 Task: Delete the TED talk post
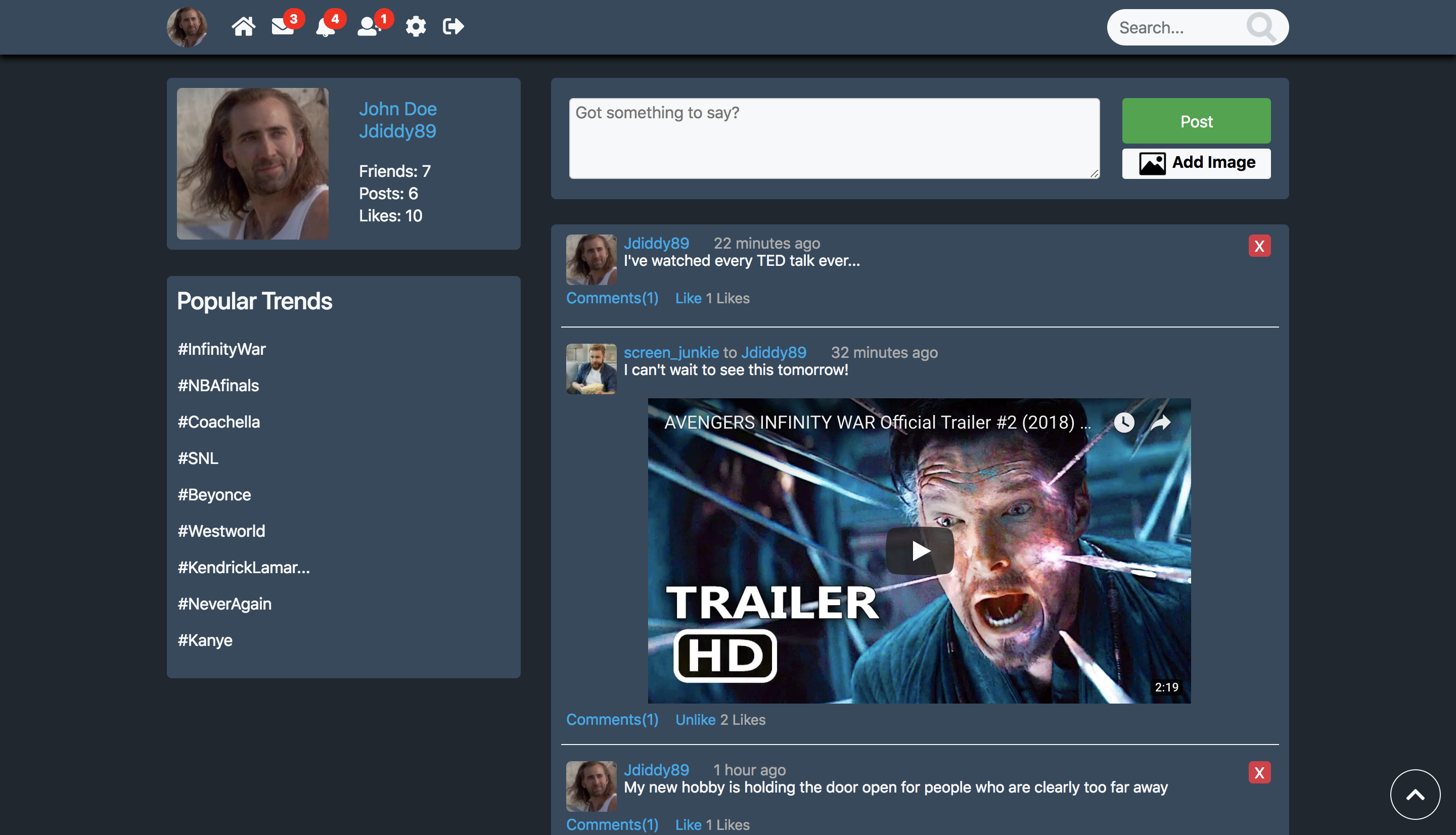pyautogui.click(x=1259, y=246)
